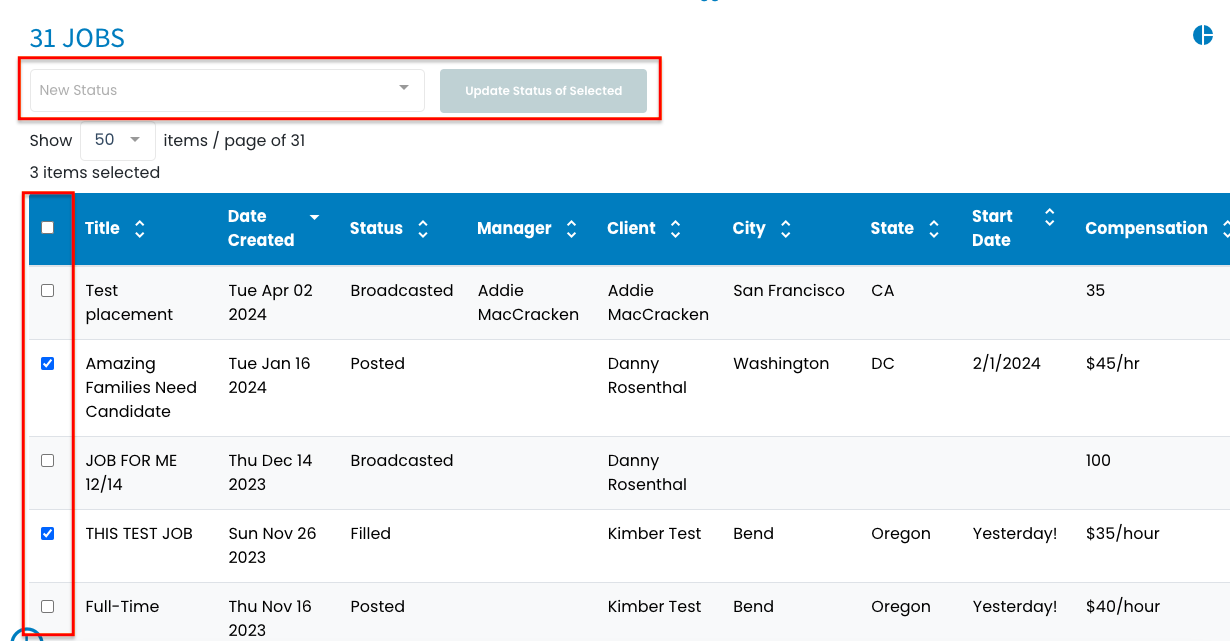Sort the table by Title column
1230x641 pixels.
tap(141, 228)
